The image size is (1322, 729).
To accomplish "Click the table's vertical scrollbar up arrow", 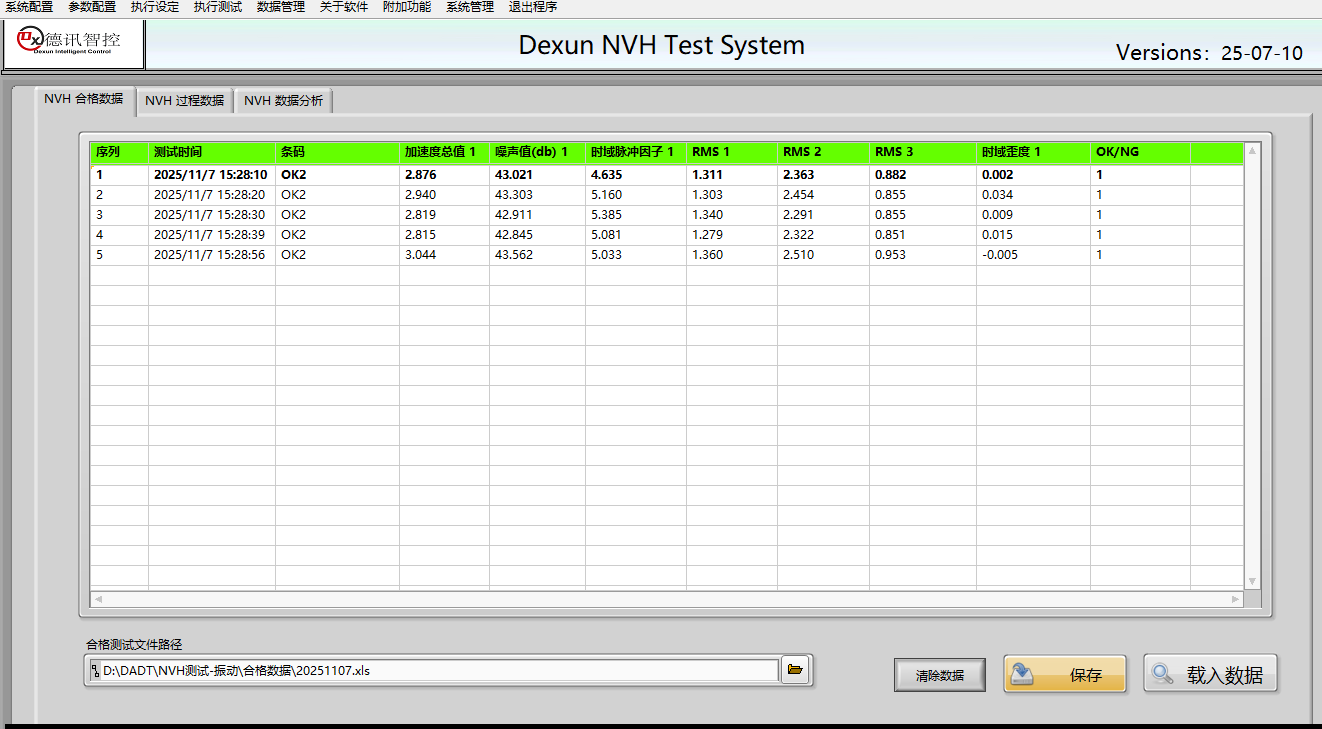I will pos(1252,151).
